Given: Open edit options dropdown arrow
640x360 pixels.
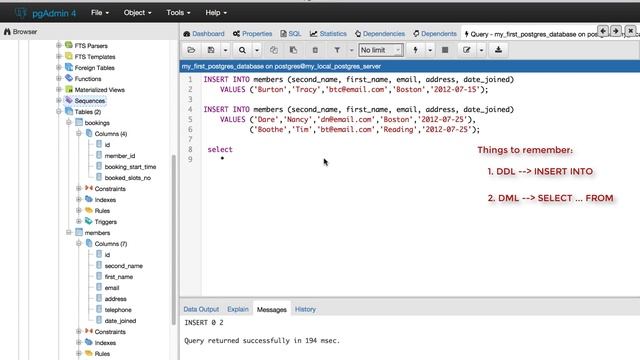Looking at the screenshot, I should pos(481,50).
